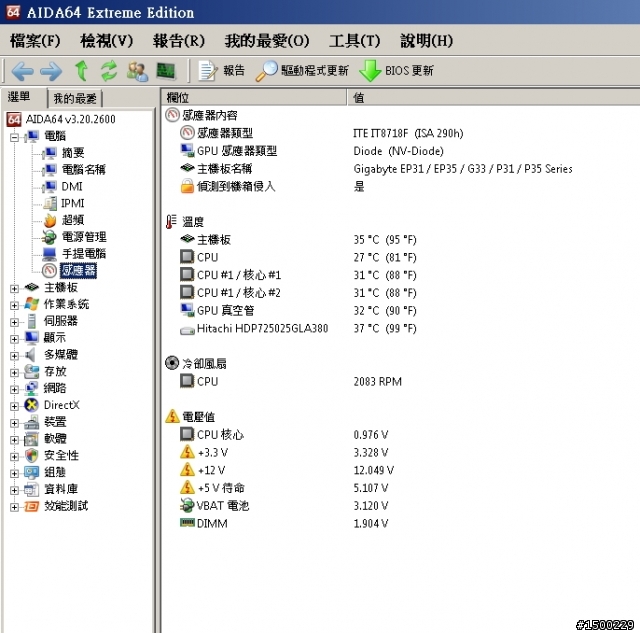Viewport: 640px width, 633px height.
Task: Click the Forward arrow toolbar icon
Action: pyautogui.click(x=51, y=71)
